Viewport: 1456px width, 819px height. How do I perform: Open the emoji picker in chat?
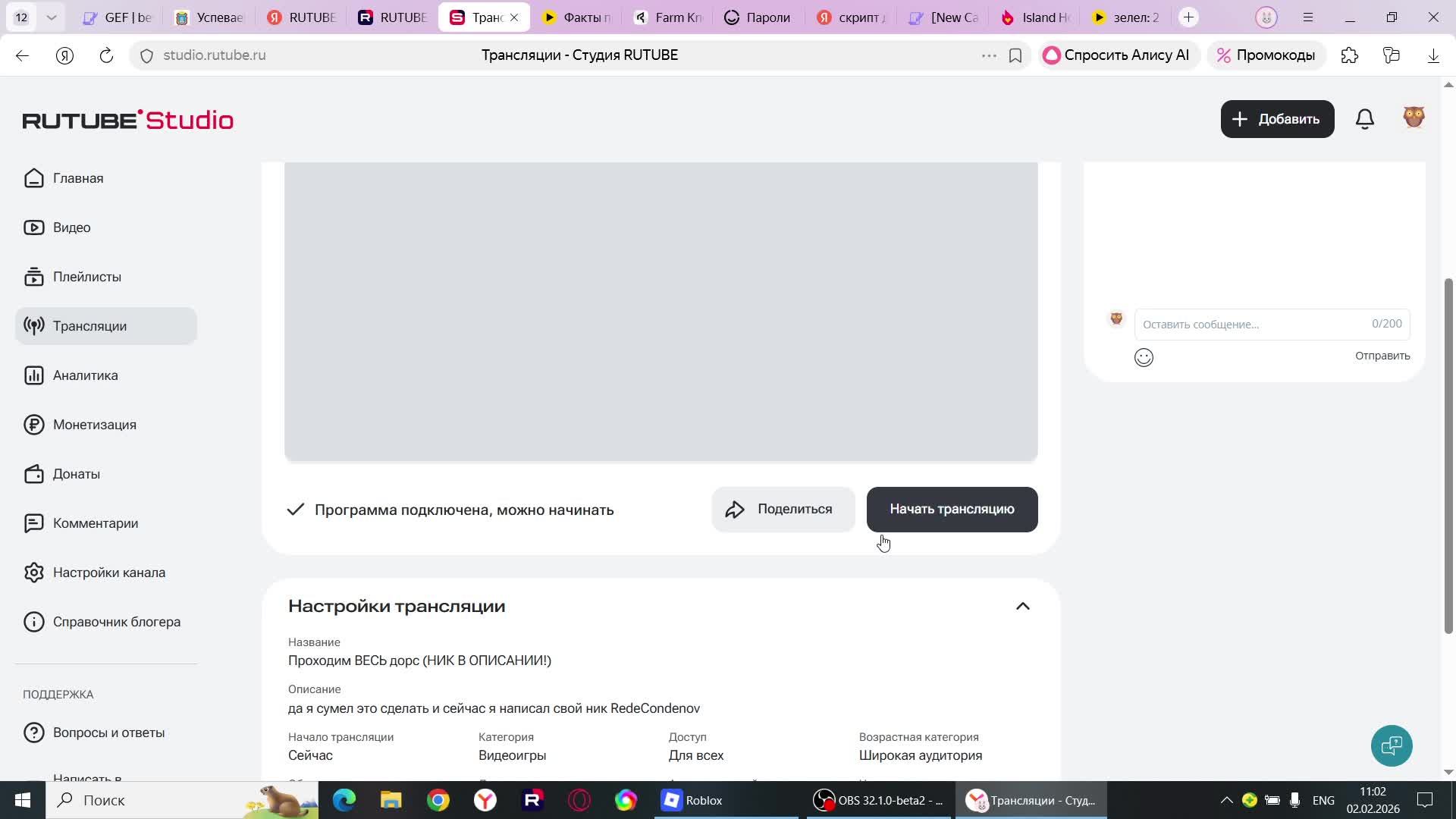1144,357
